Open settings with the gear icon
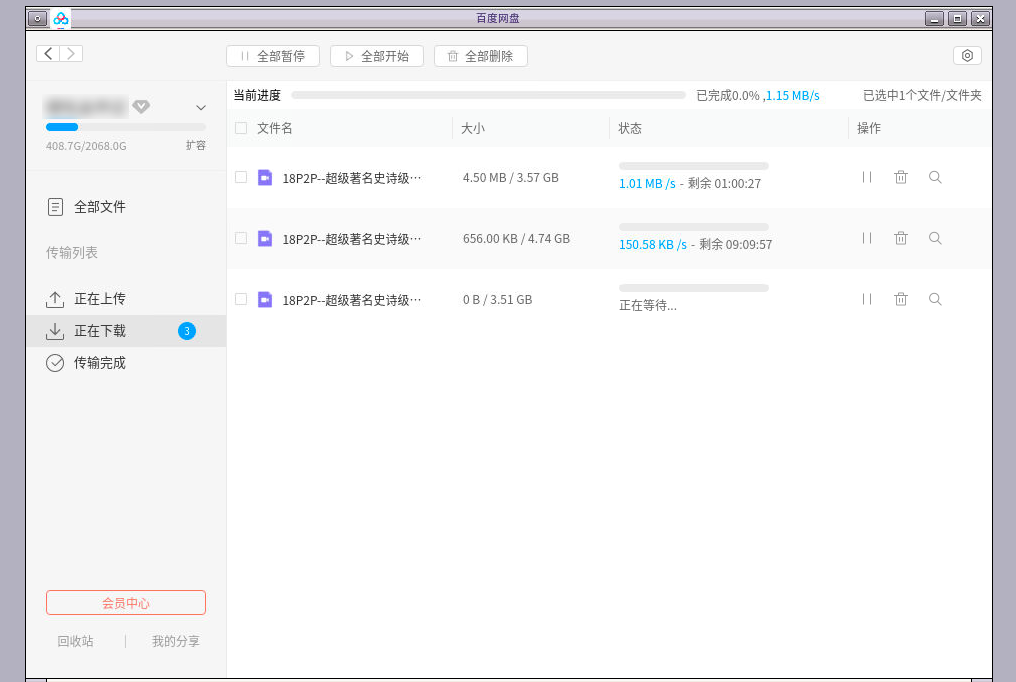Image resolution: width=1016 pixels, height=682 pixels. click(x=967, y=56)
